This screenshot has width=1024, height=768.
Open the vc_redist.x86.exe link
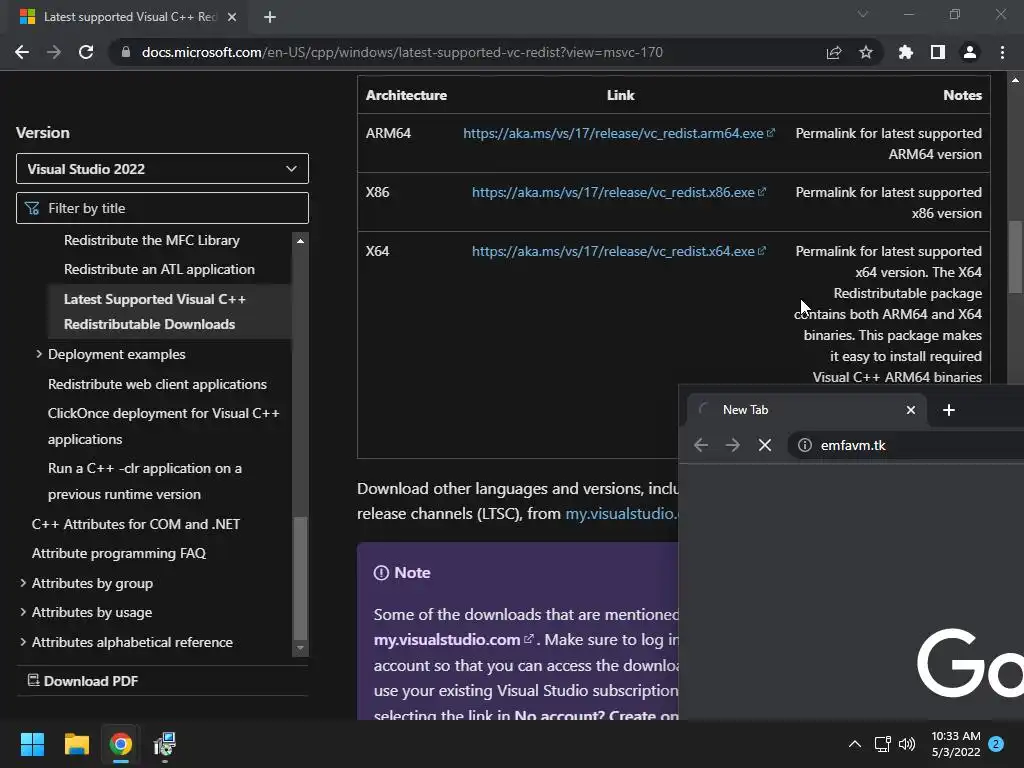pos(618,192)
